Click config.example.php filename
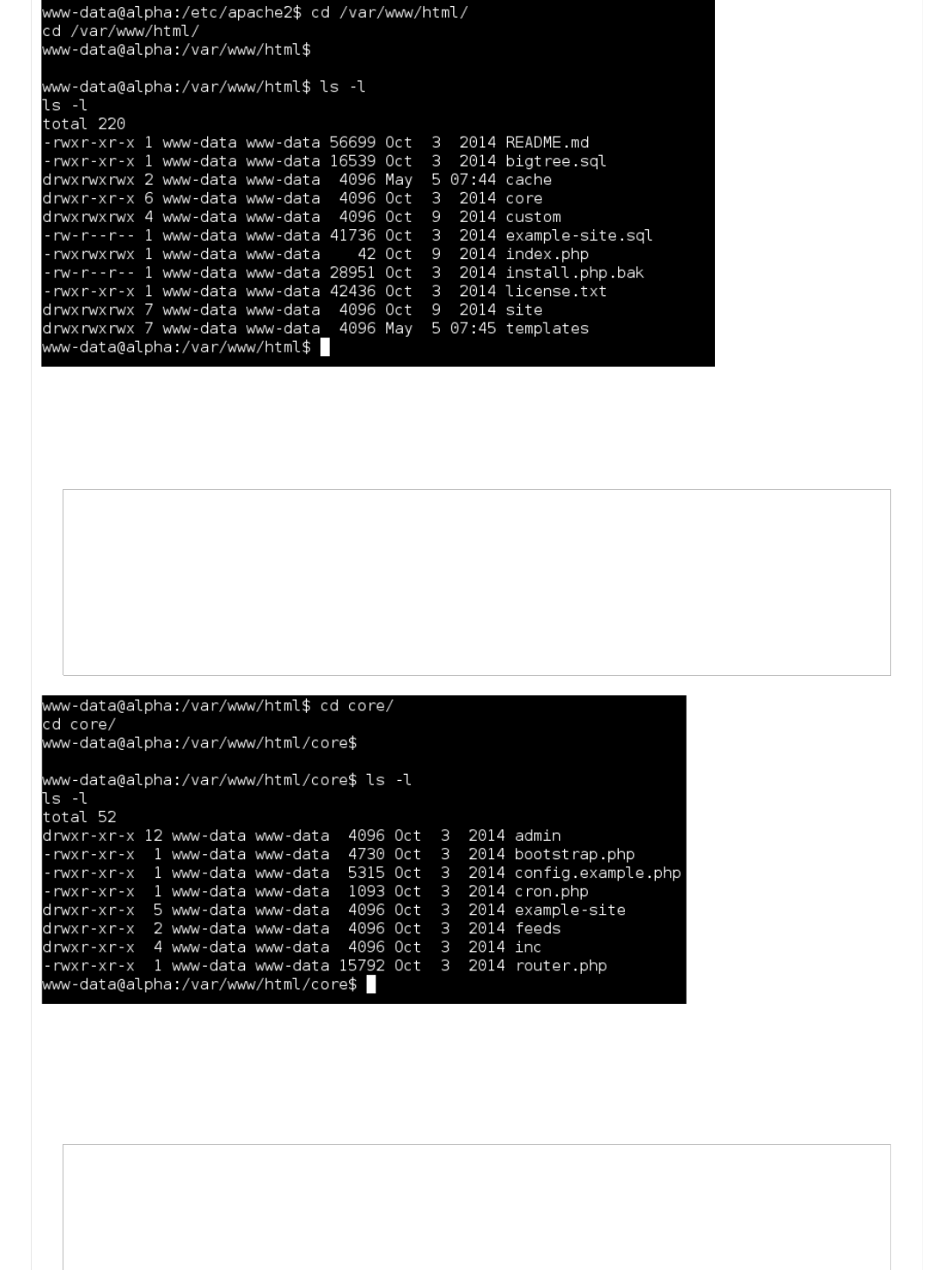 [597, 873]
